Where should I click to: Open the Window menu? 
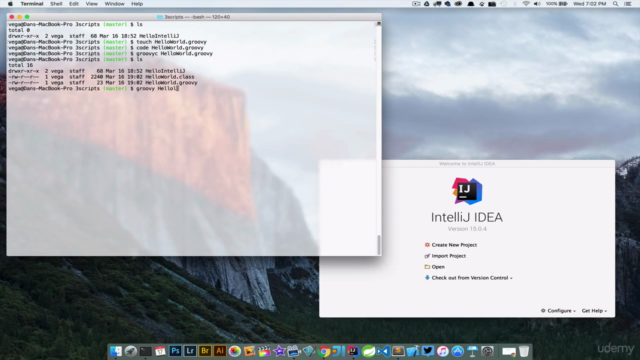tap(114, 4)
